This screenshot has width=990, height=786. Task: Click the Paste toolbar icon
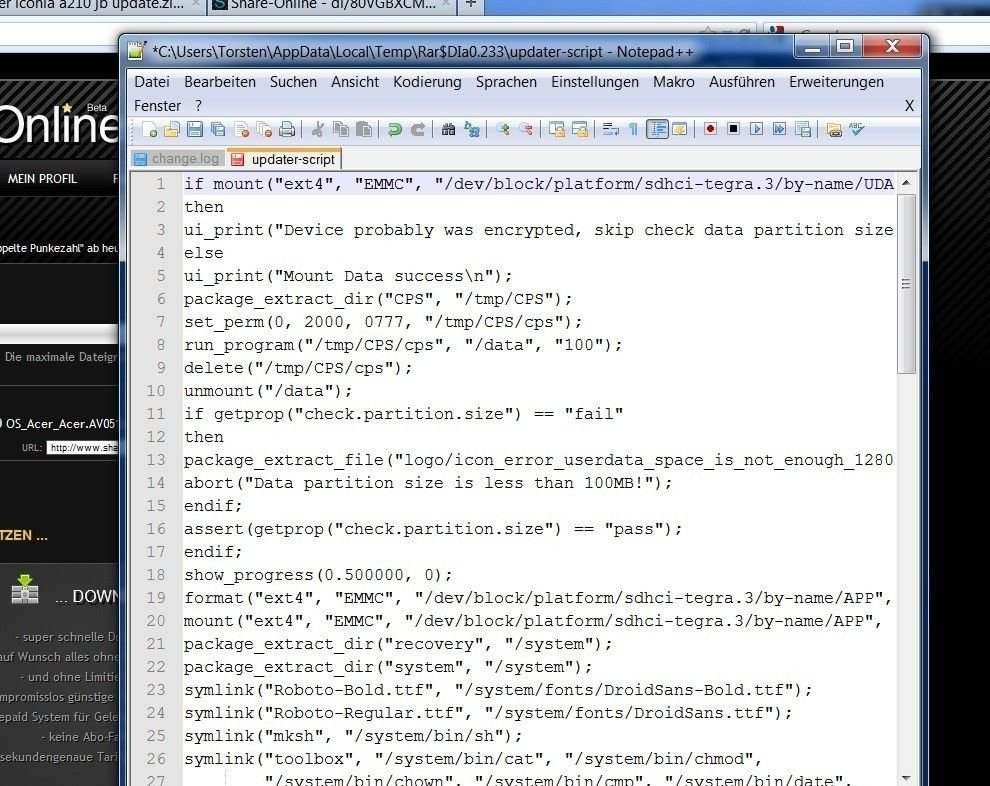coord(364,129)
